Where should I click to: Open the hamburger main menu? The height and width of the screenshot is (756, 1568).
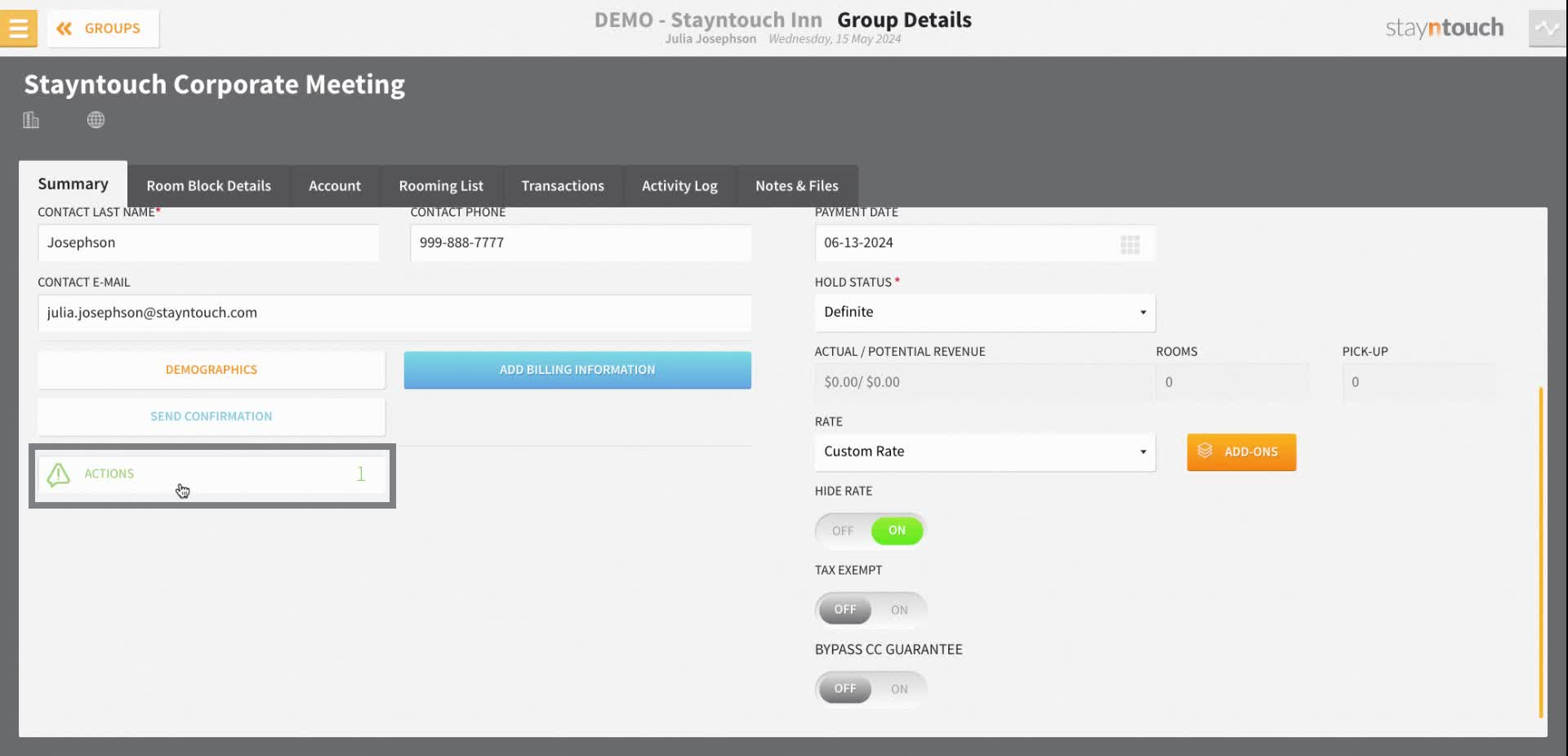coord(18,29)
